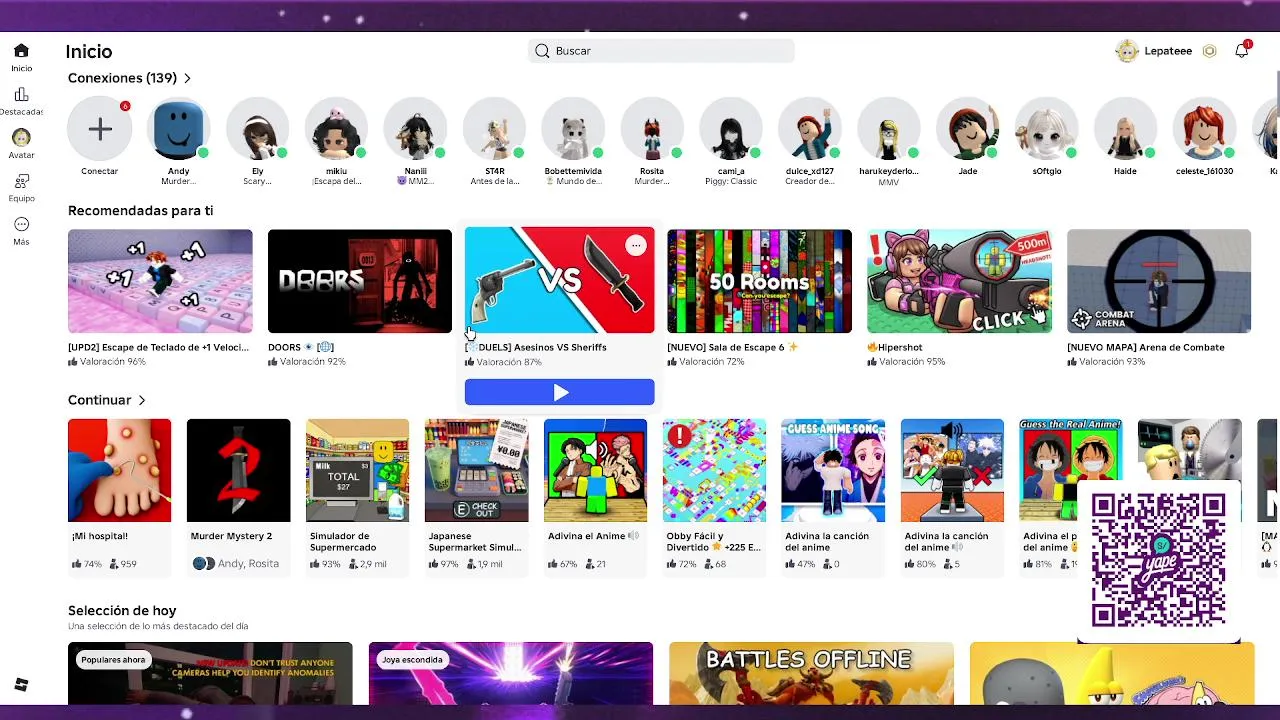
Task: Click the Recomendadas para ti heading
Action: [140, 211]
